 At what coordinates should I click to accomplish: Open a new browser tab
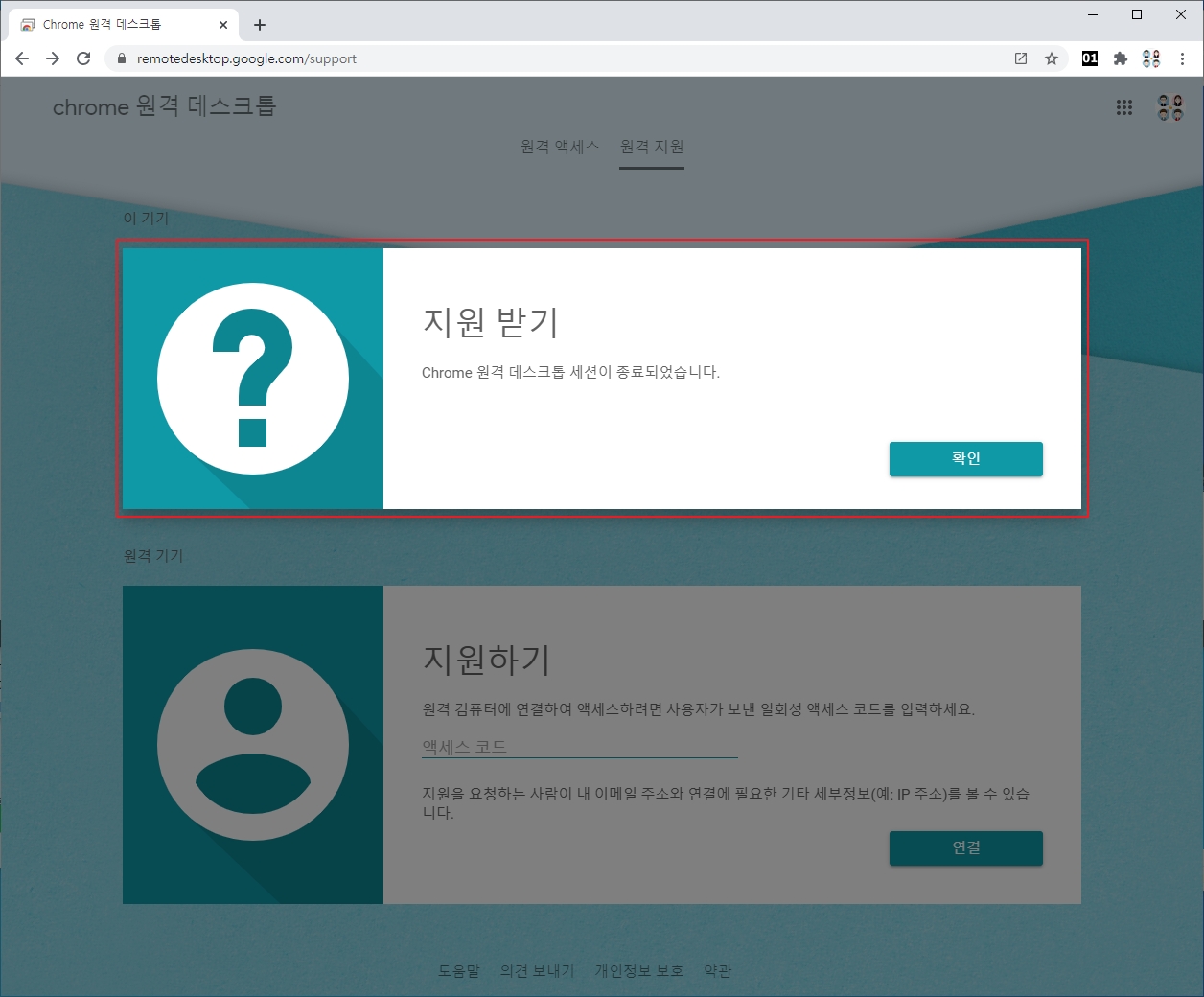pyautogui.click(x=260, y=25)
